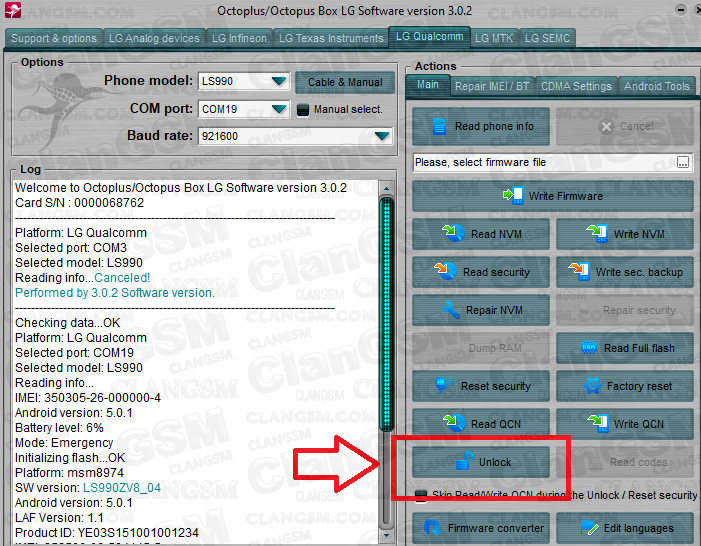Click the Battery level: 6% log line

point(59,428)
